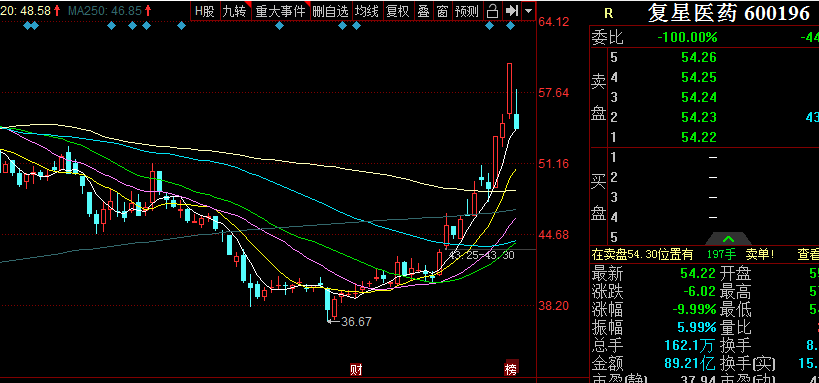Select the sell level 2 price 54.23
This screenshot has width=819, height=383.
coord(698,117)
